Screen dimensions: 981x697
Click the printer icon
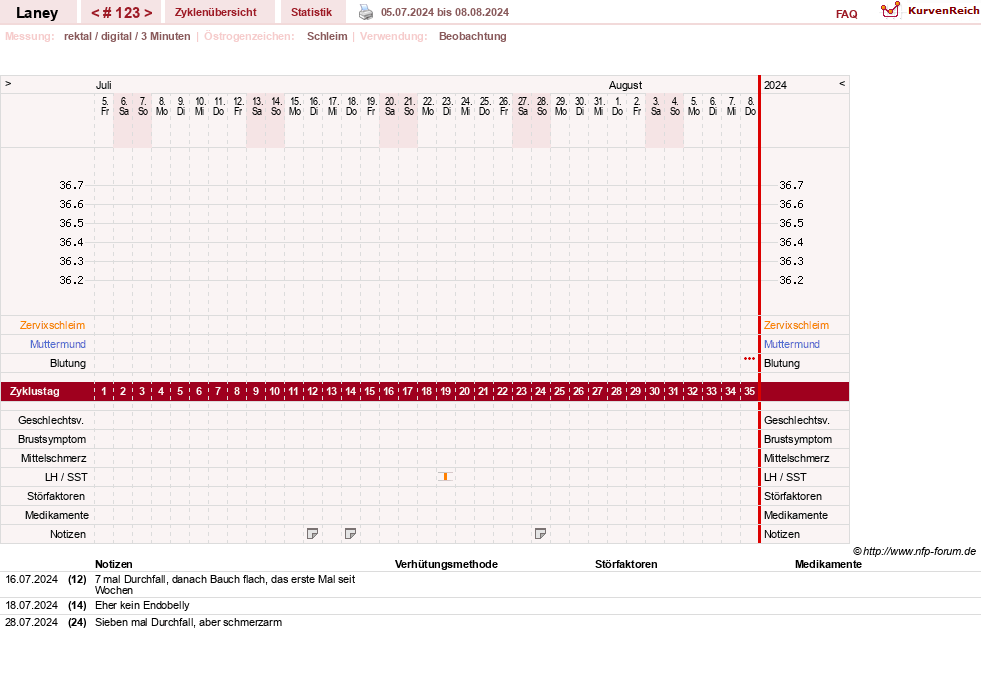[x=366, y=12]
